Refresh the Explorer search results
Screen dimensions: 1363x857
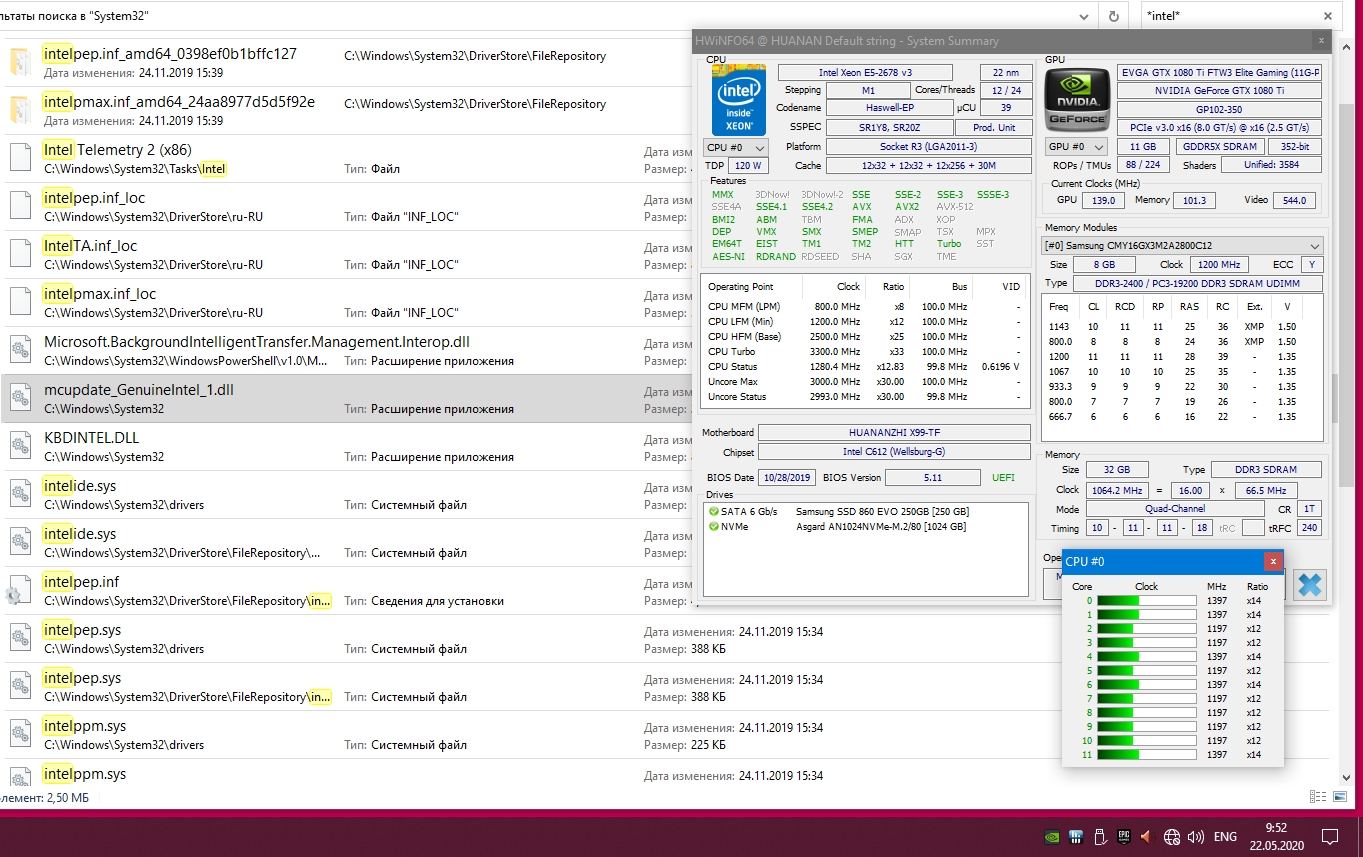point(1113,16)
